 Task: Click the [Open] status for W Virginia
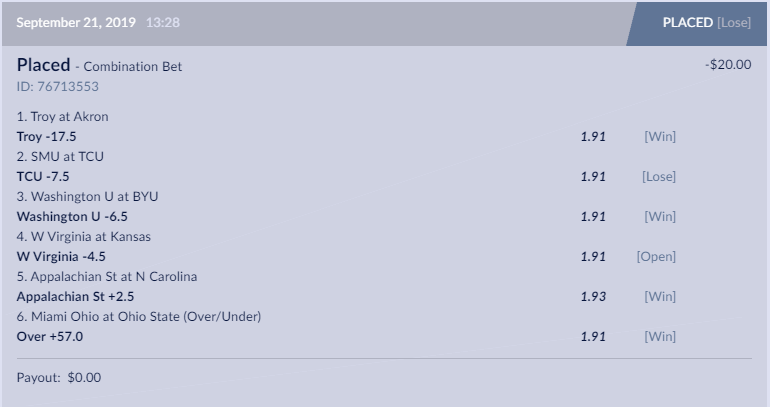tap(656, 256)
